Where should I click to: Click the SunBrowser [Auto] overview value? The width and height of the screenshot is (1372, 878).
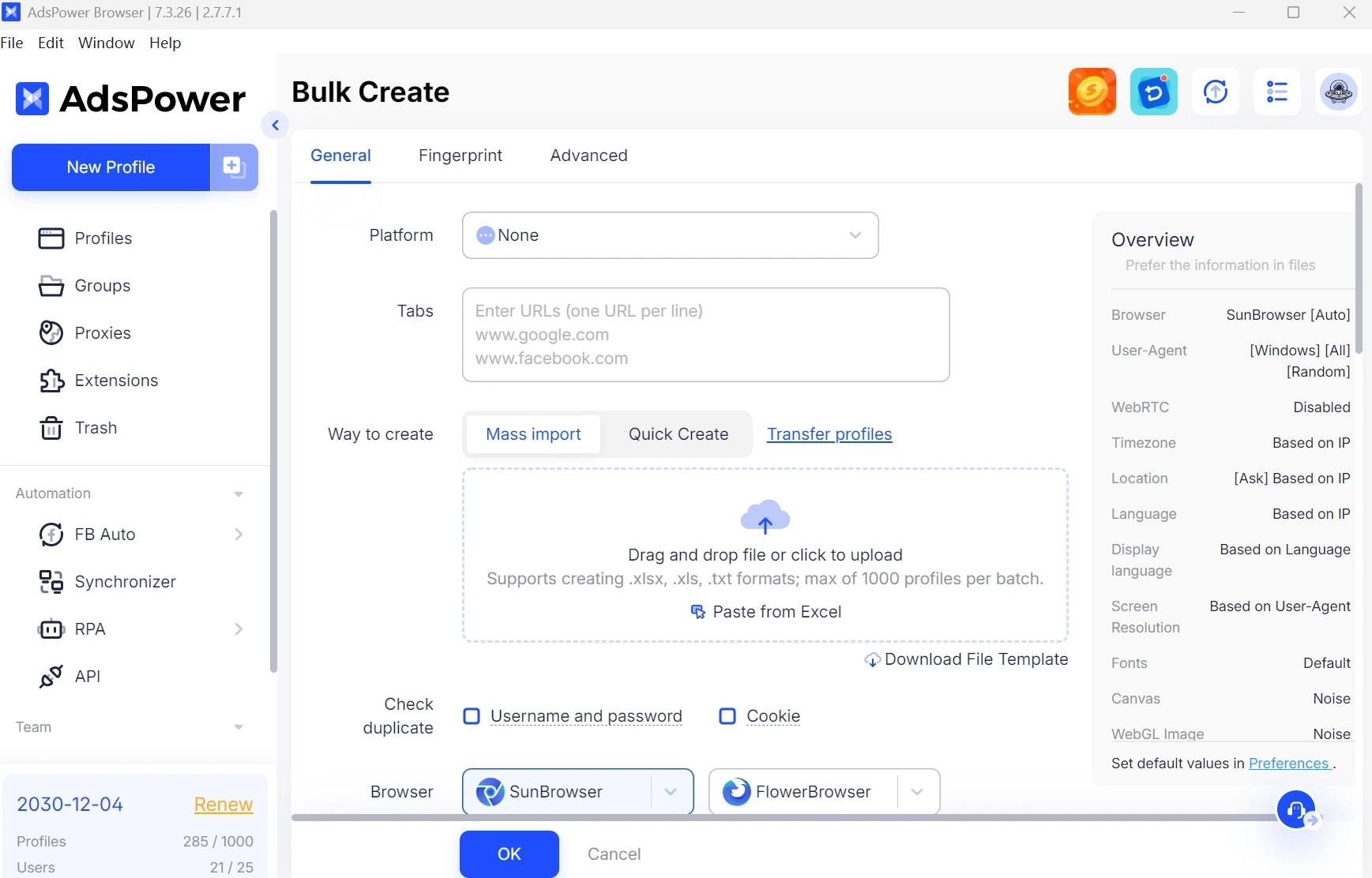[1287, 315]
